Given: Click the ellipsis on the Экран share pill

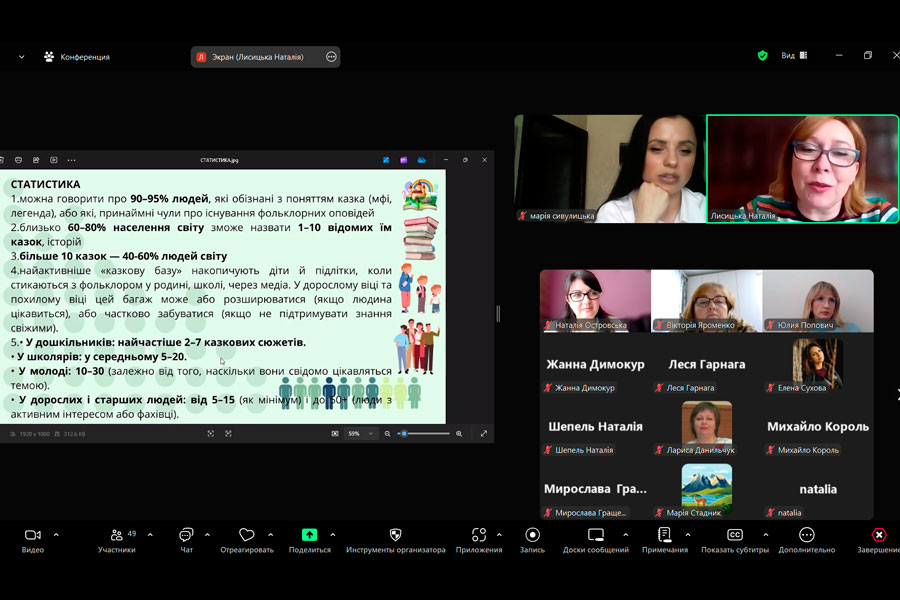Looking at the screenshot, I should click(x=331, y=57).
